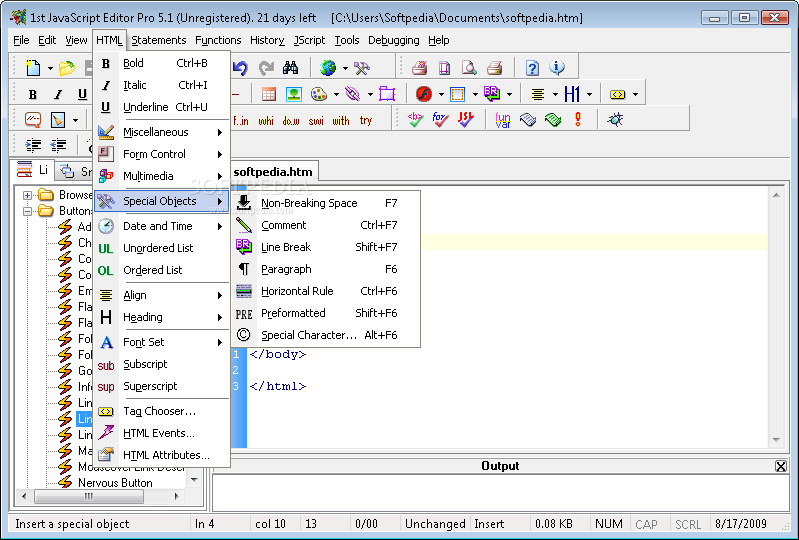Viewport: 799px width, 540px height.
Task: Insert the 'with' statement button
Action: click(x=341, y=120)
